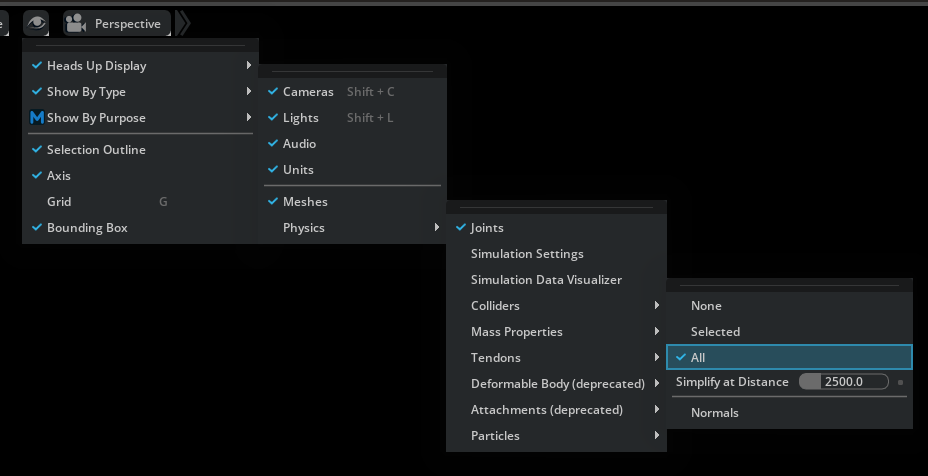
Task: Disable the Bounding Box option
Action: [86, 228]
